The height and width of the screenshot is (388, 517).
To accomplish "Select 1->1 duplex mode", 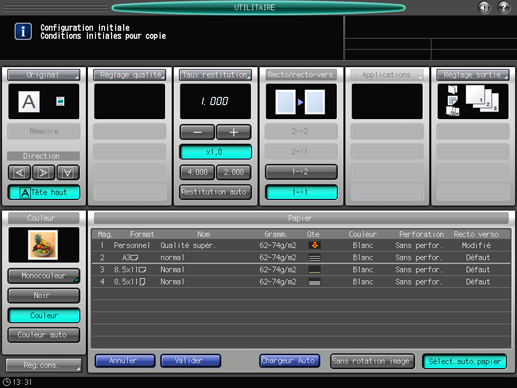I will 301,192.
